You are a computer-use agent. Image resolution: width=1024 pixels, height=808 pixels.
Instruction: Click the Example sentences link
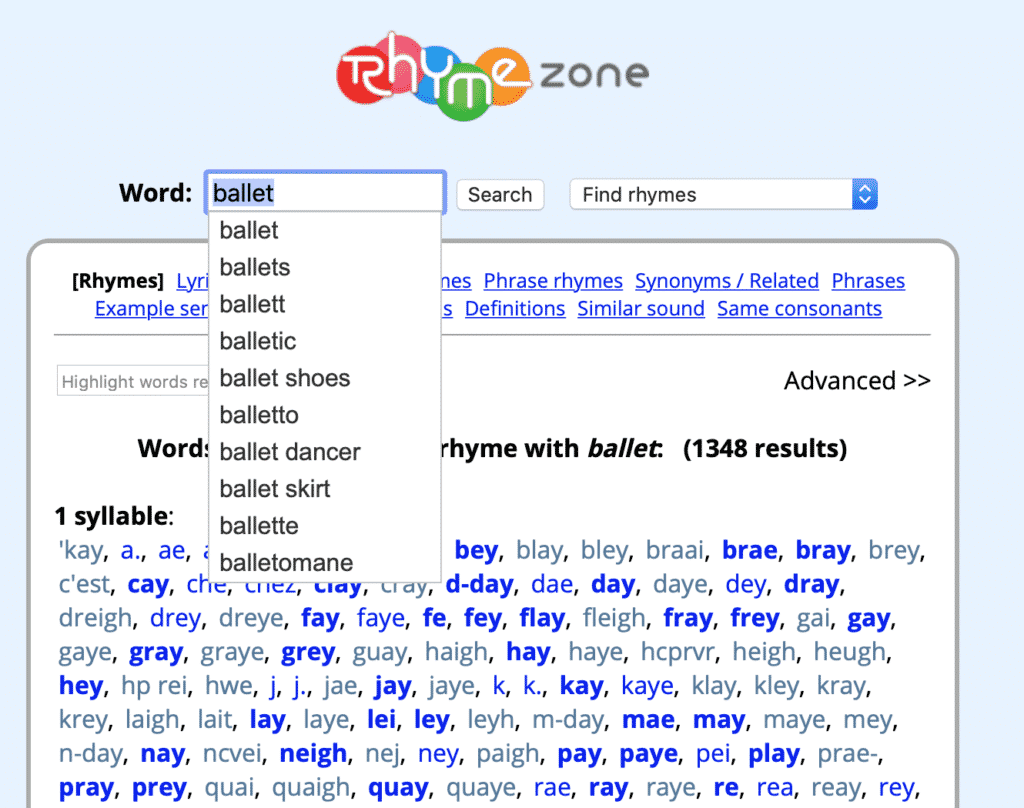[152, 309]
